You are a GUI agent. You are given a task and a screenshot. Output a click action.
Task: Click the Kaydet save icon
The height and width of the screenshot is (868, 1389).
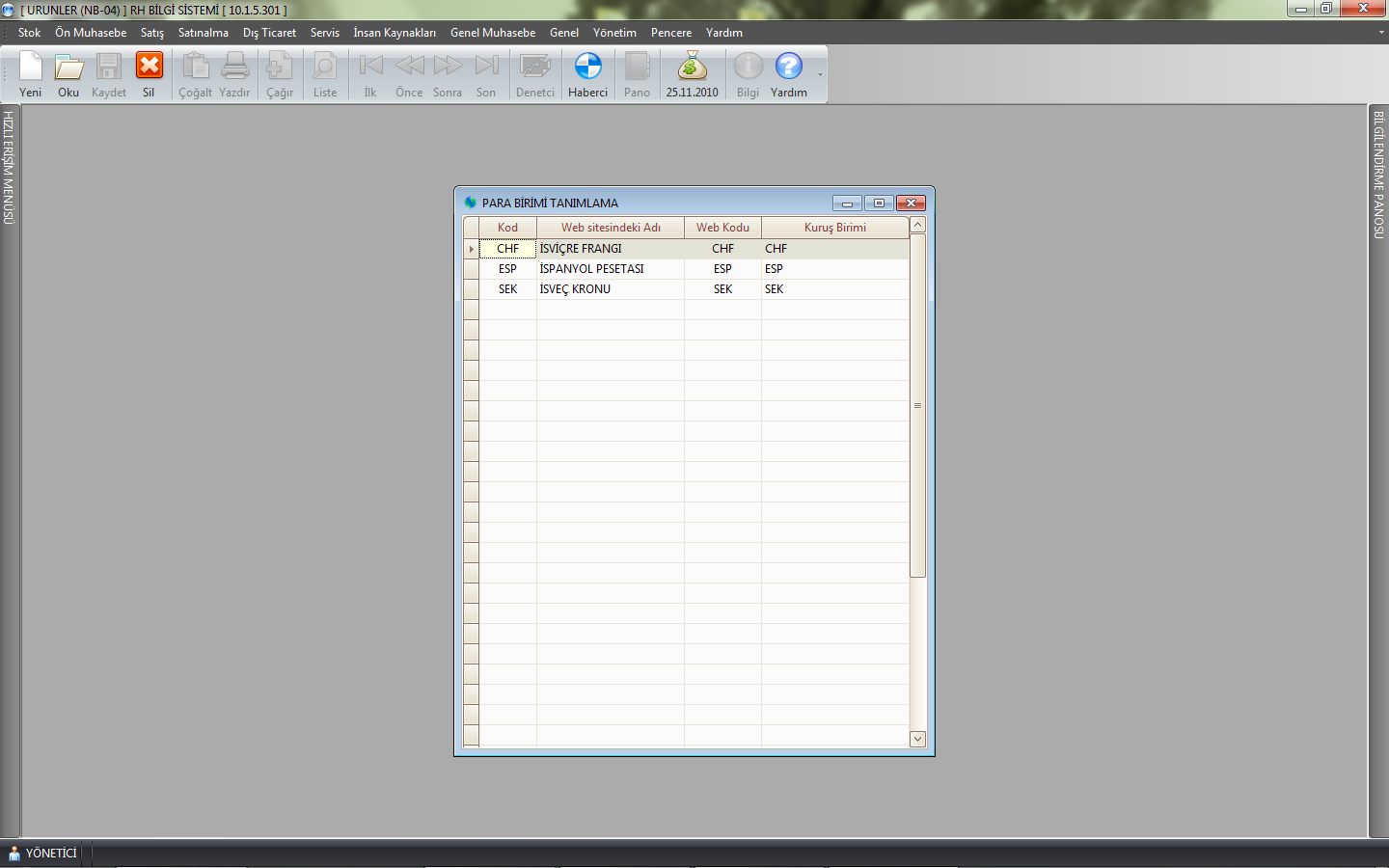(x=108, y=74)
